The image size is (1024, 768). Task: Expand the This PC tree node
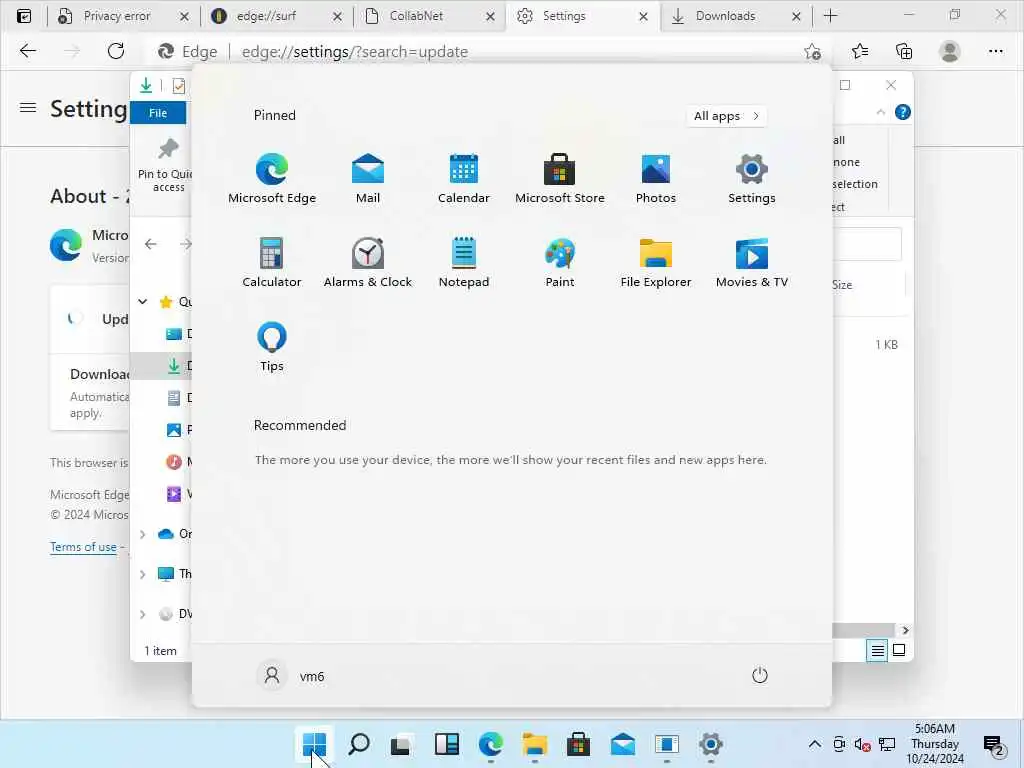142,574
